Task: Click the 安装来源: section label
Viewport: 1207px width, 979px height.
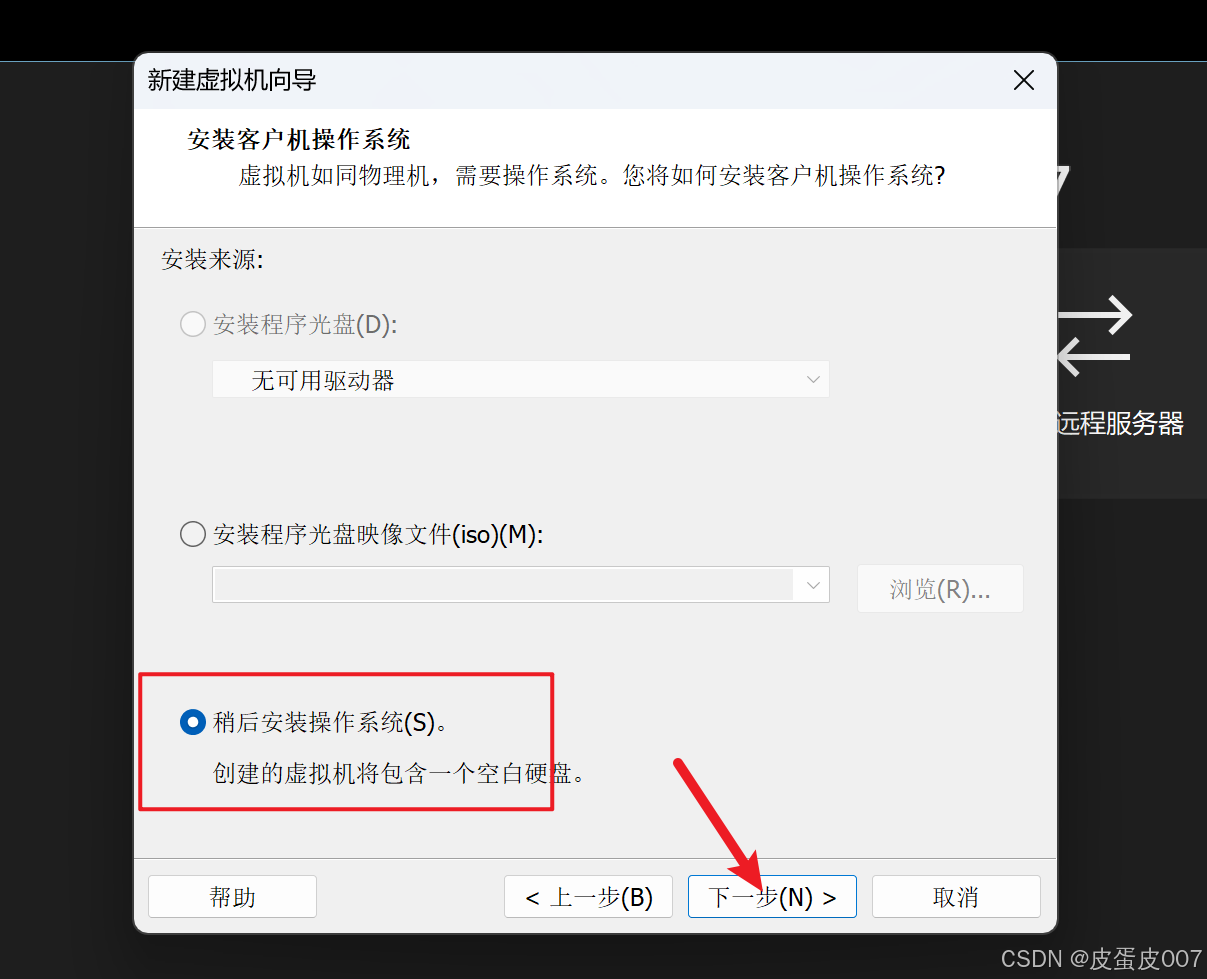Action: point(212,261)
